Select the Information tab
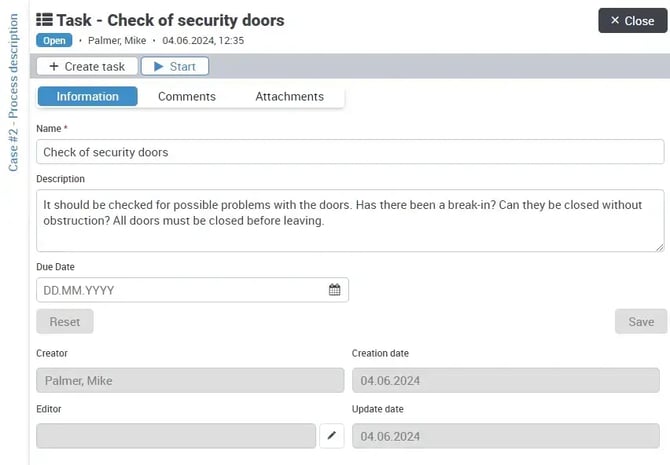670x465 pixels. (x=88, y=96)
